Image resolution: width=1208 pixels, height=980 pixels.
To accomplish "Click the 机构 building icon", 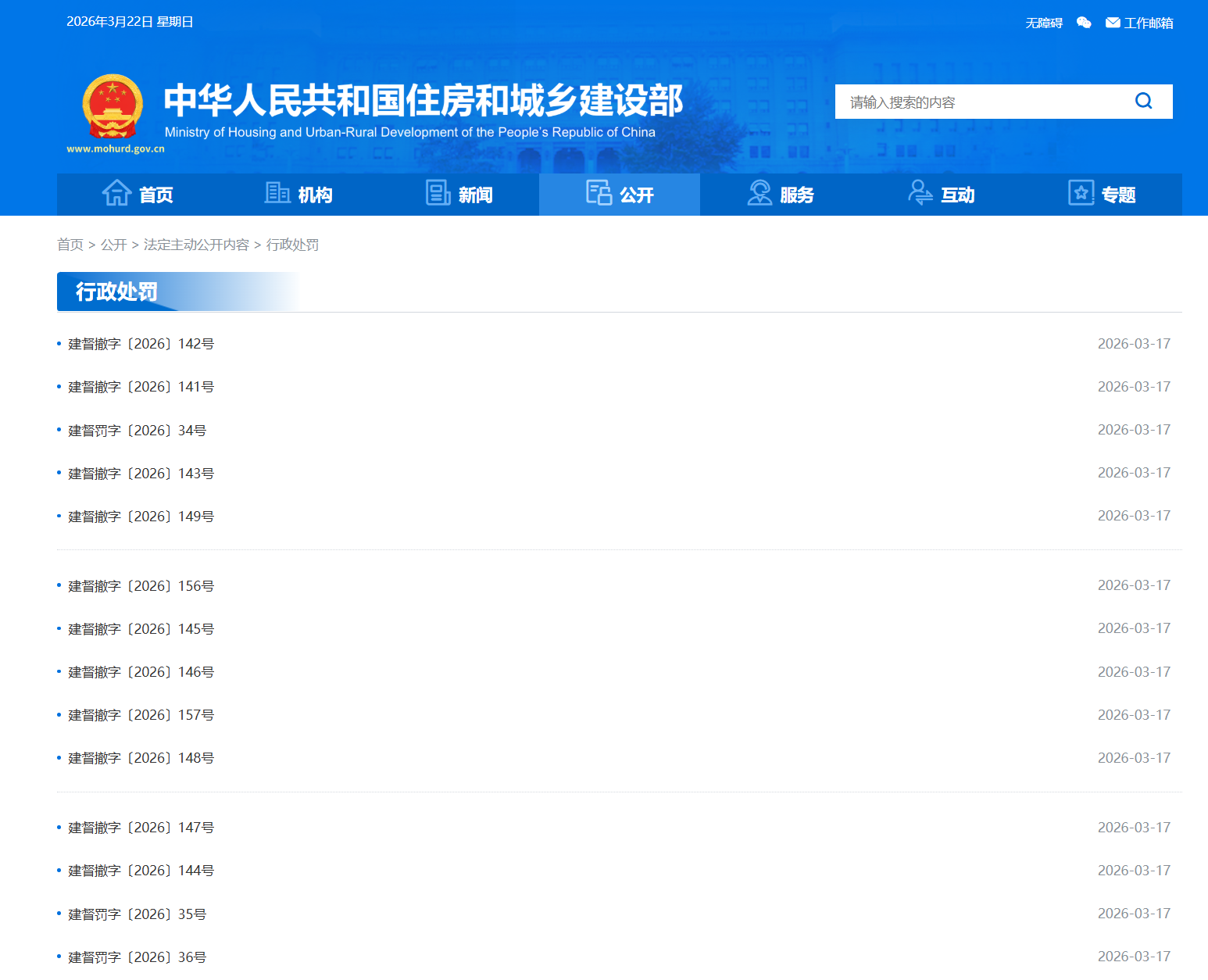I will tap(277, 192).
